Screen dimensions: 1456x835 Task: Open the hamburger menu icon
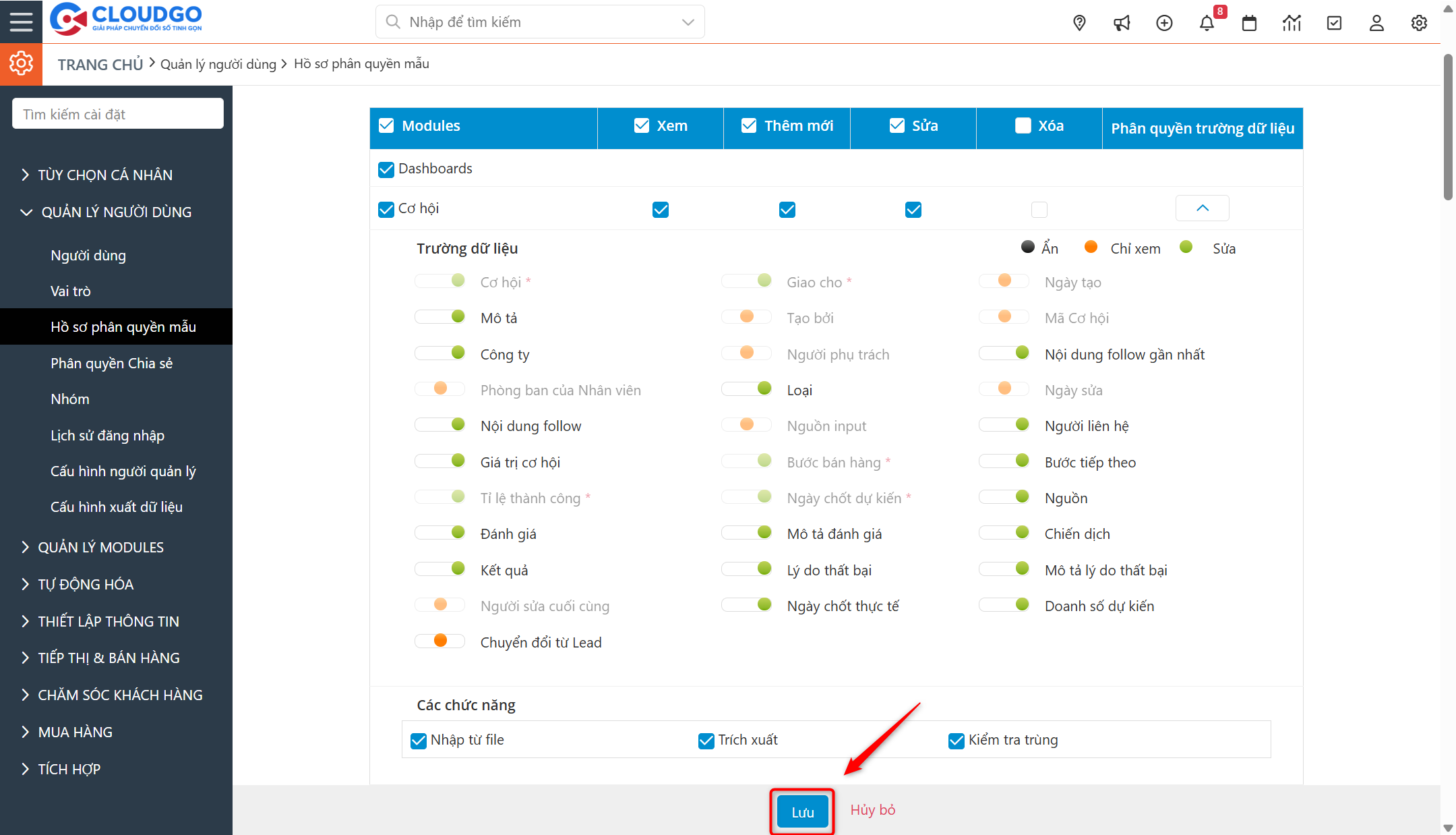click(21, 22)
